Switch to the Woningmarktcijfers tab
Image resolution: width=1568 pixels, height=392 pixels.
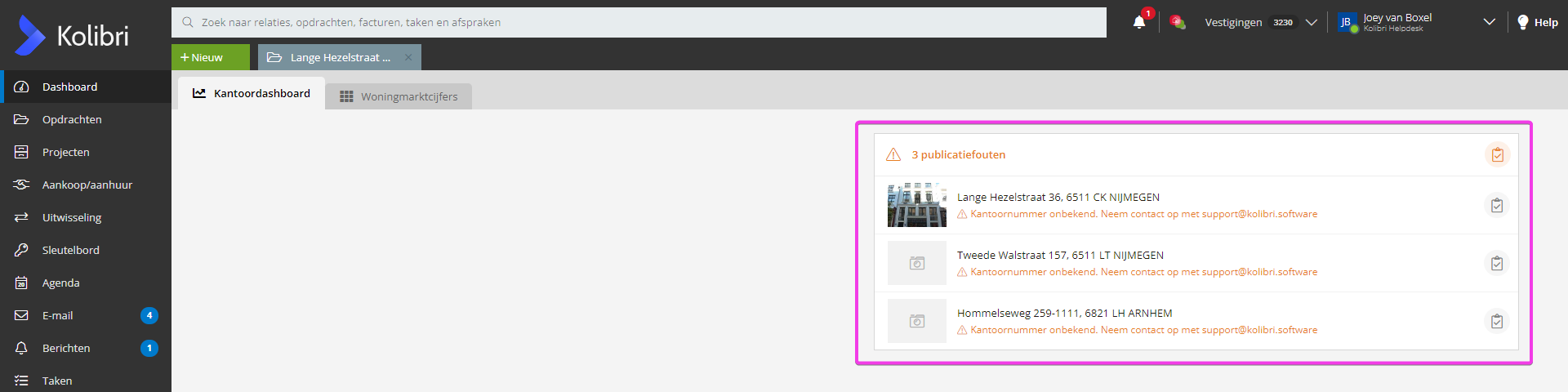click(x=399, y=96)
